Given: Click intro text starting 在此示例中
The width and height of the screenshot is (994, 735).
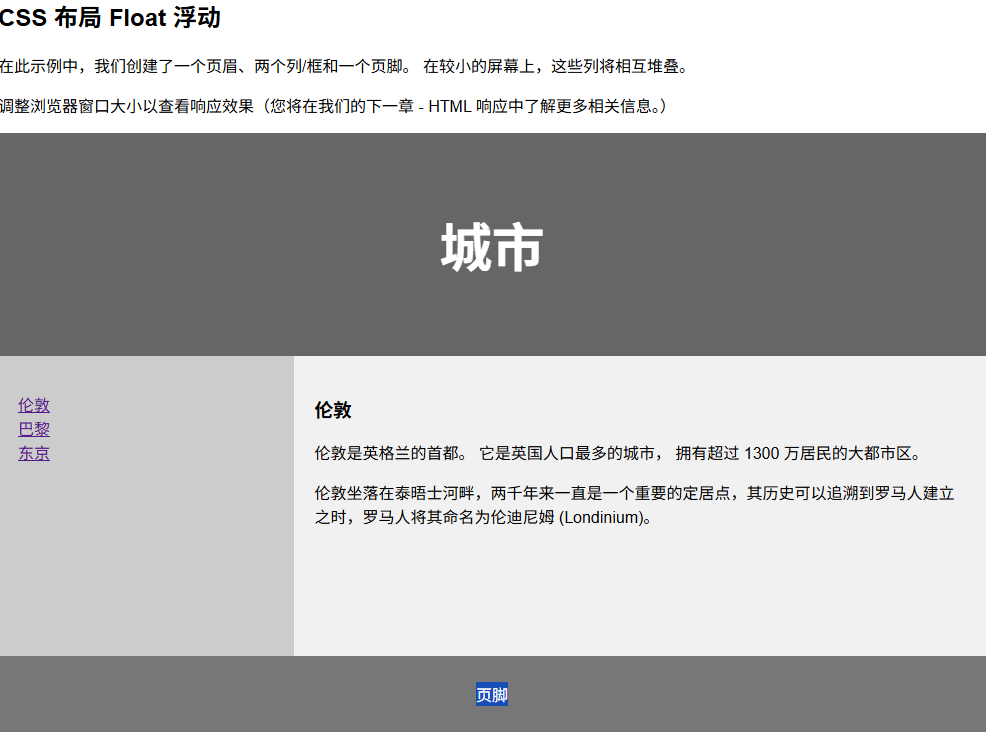Looking at the screenshot, I should click(x=344, y=66).
